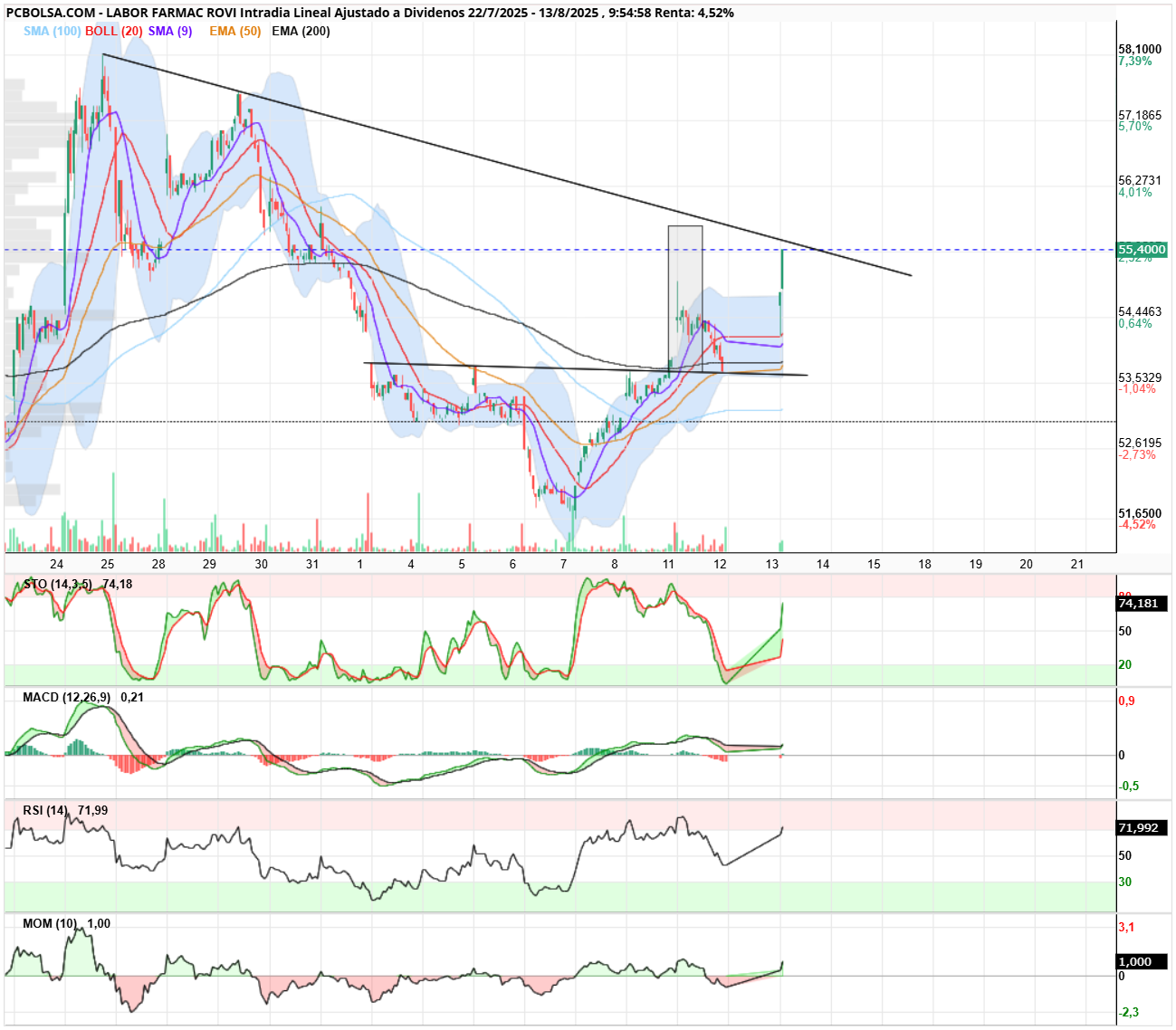Click the -4,52% percentage label
This screenshot has width=1176, height=1030.
tap(1137, 525)
